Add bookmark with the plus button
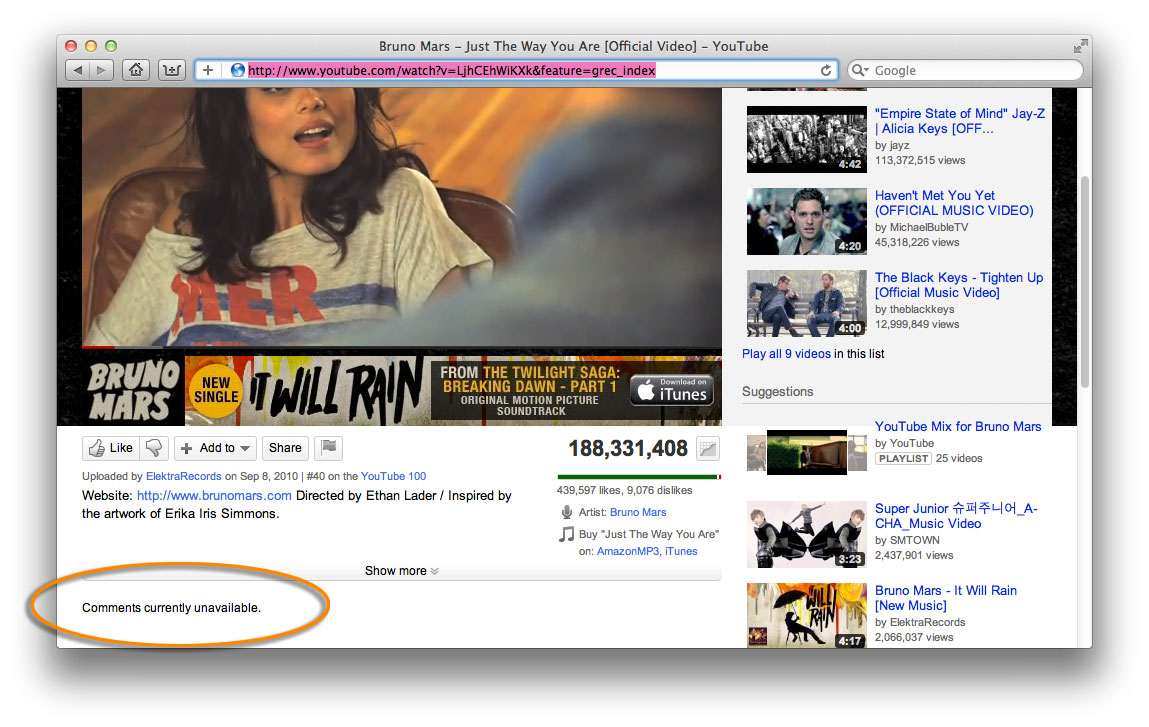 208,70
